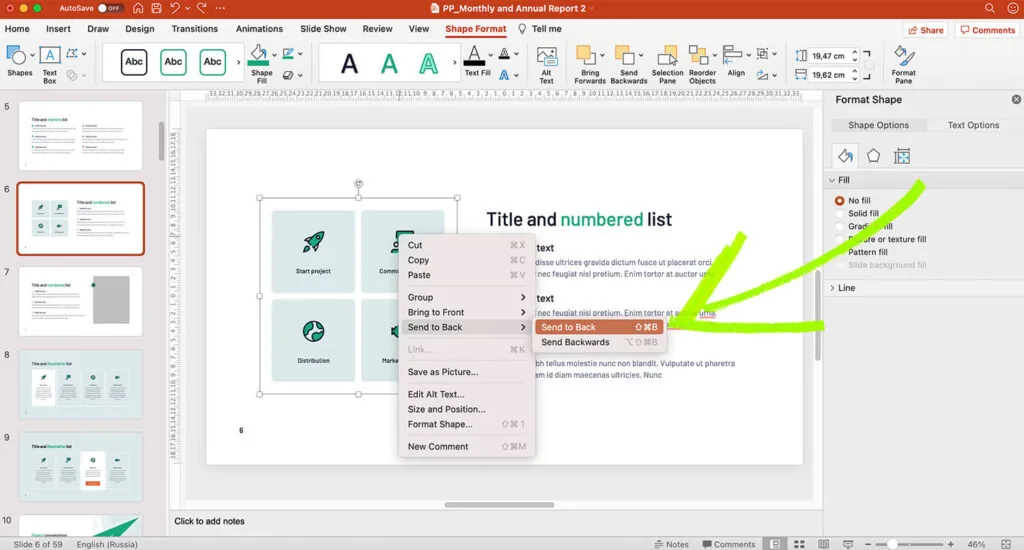Undo the last action
Image resolution: width=1024 pixels, height=550 pixels.
pos(174,8)
